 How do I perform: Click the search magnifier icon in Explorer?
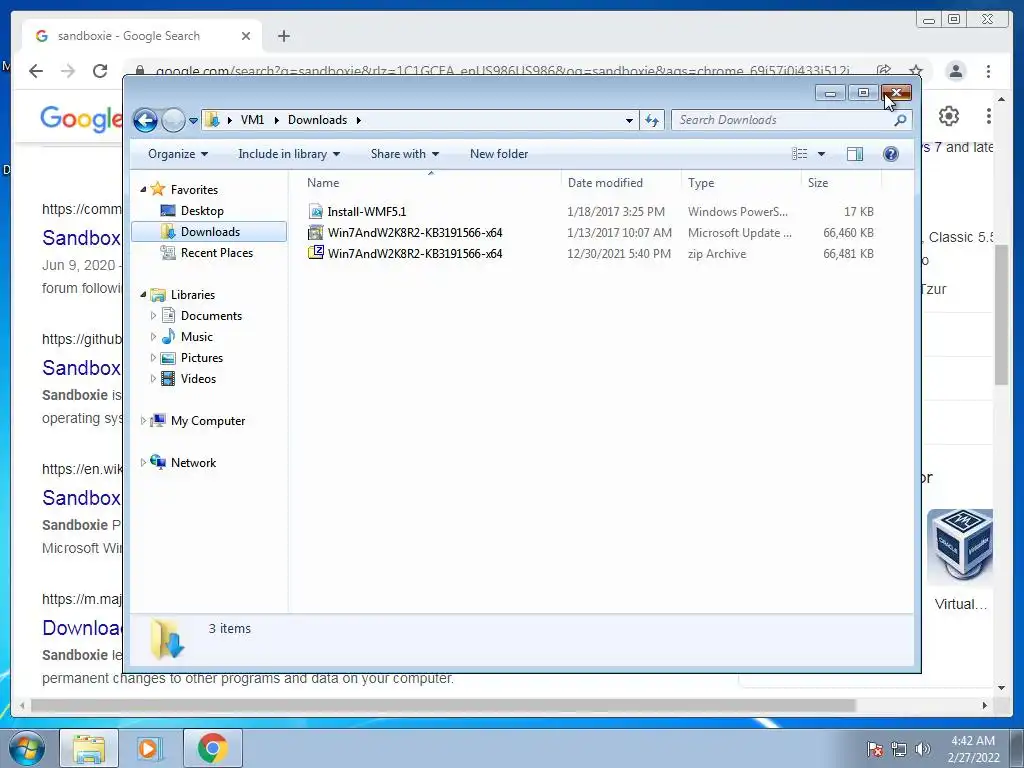[900, 120]
